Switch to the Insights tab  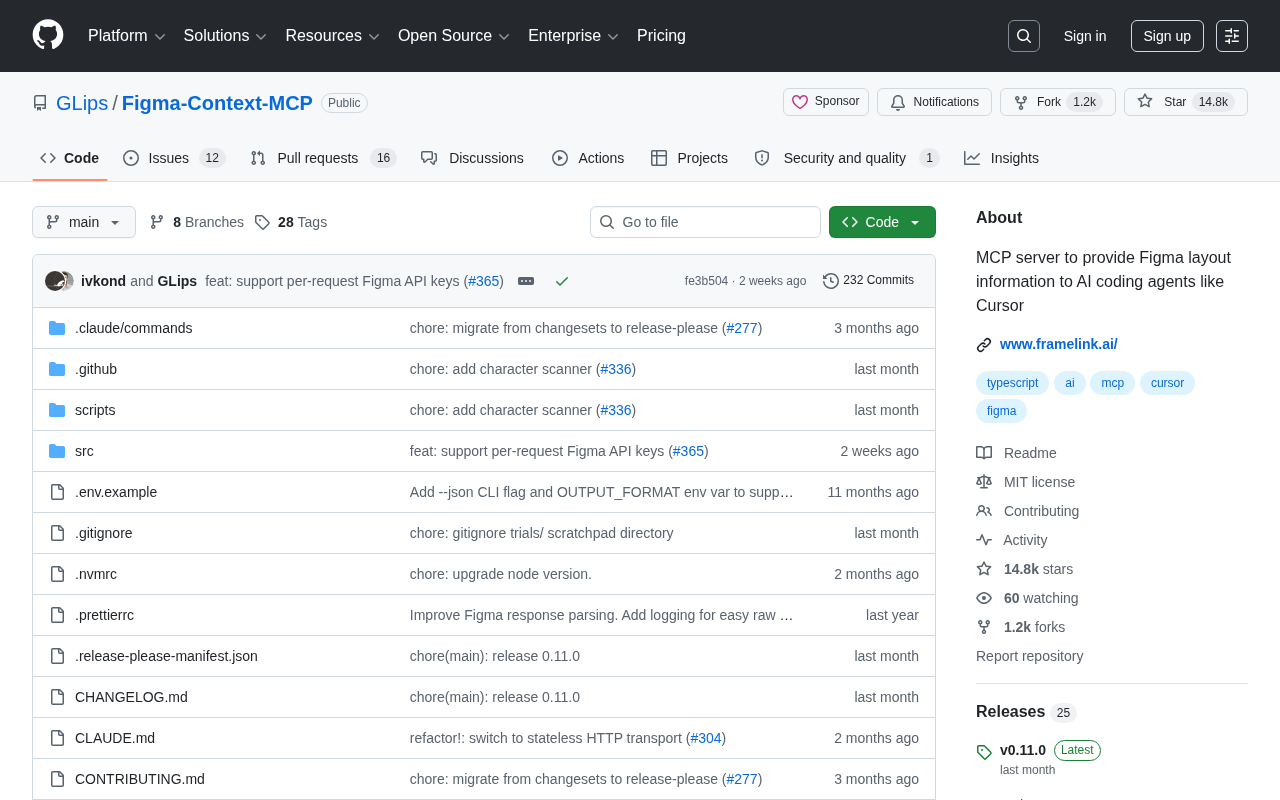(1001, 158)
